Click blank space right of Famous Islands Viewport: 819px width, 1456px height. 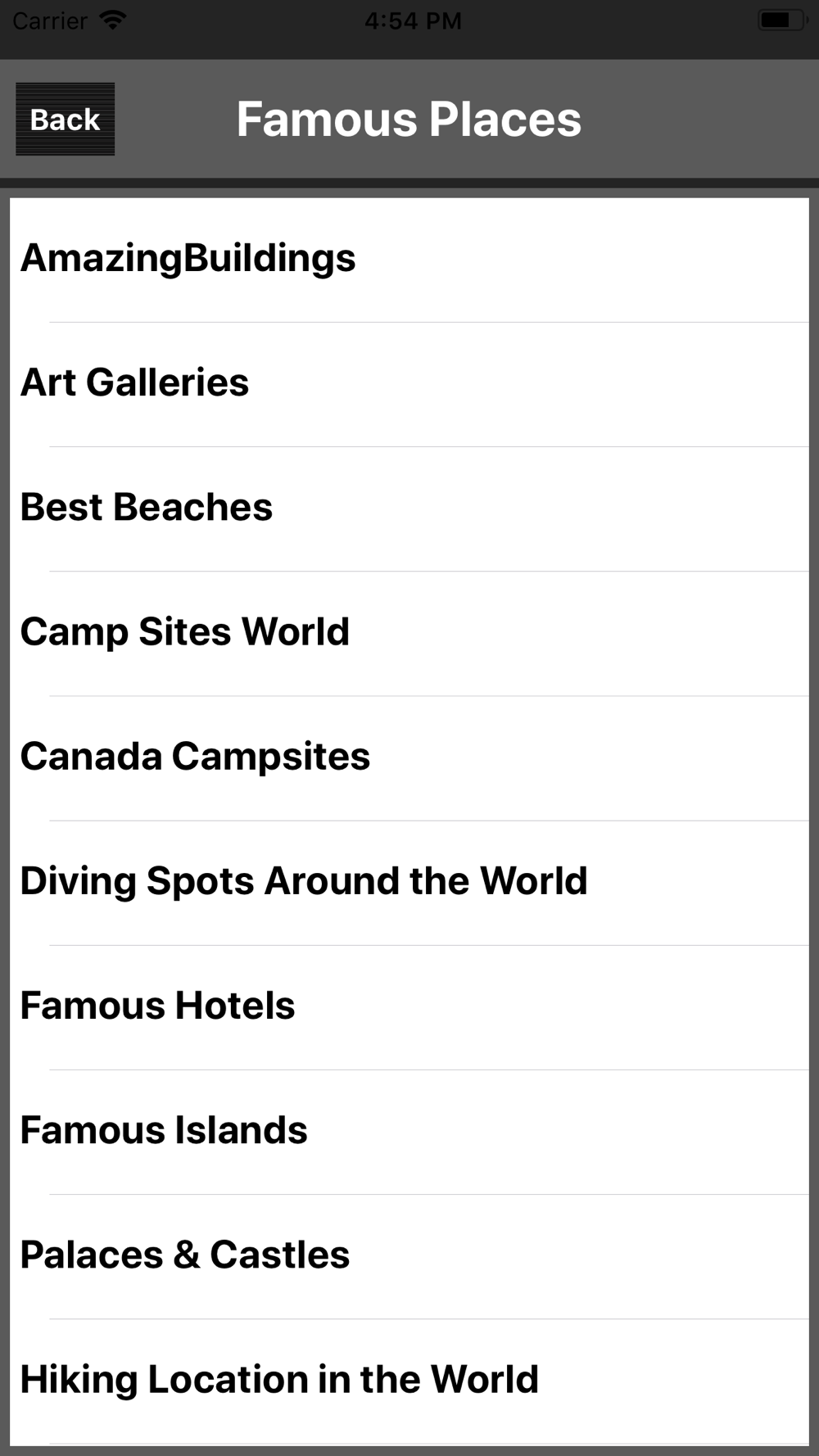click(x=557, y=1131)
